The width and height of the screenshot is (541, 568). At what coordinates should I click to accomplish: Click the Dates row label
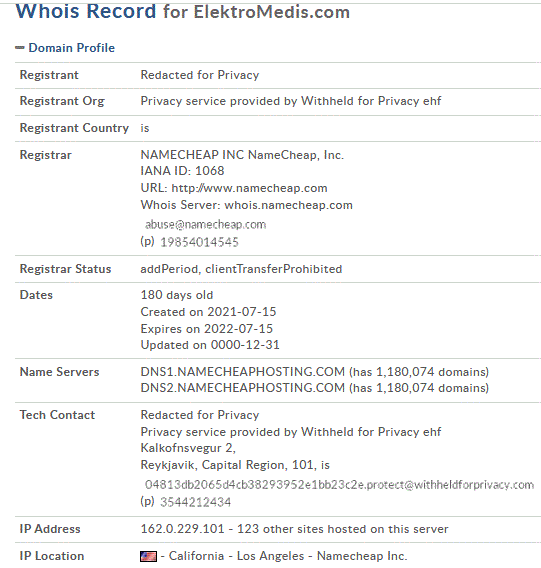36,295
